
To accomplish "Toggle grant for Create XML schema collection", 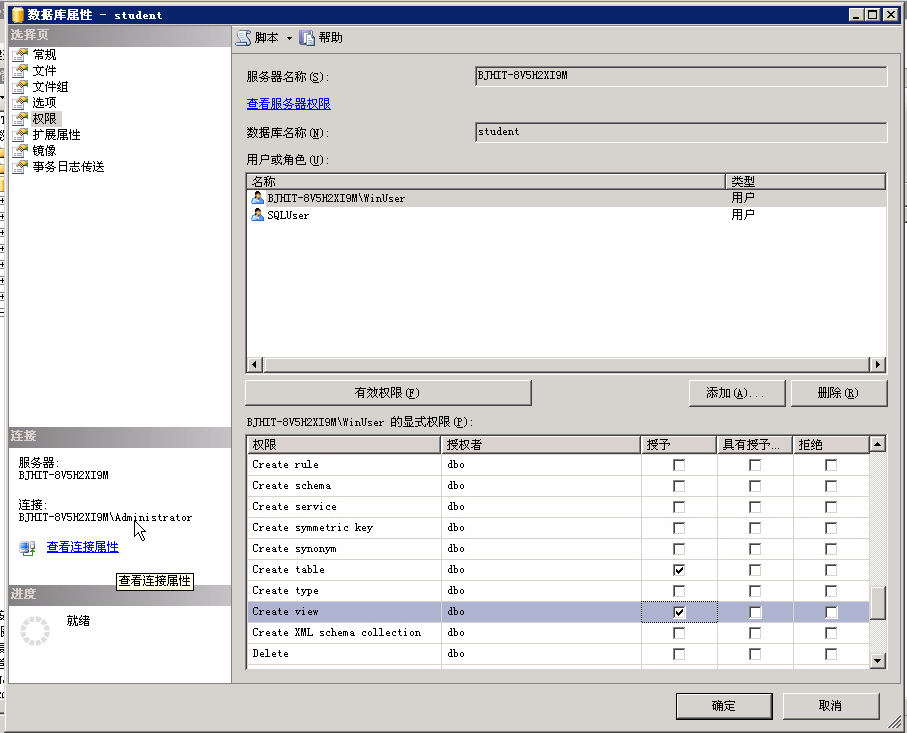I will click(679, 633).
